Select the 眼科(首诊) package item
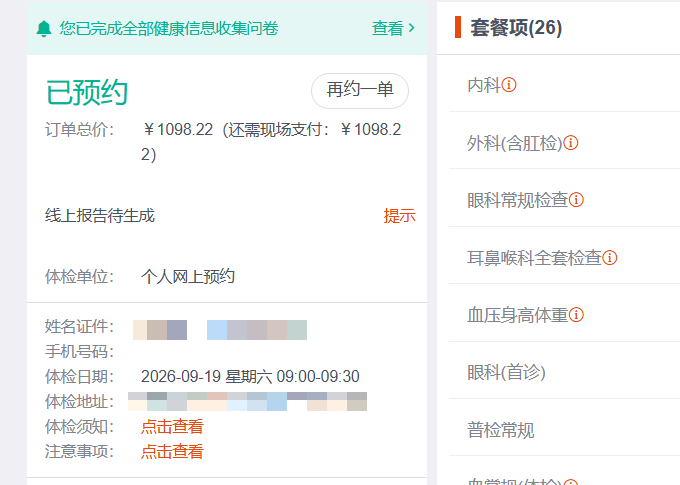 point(565,372)
